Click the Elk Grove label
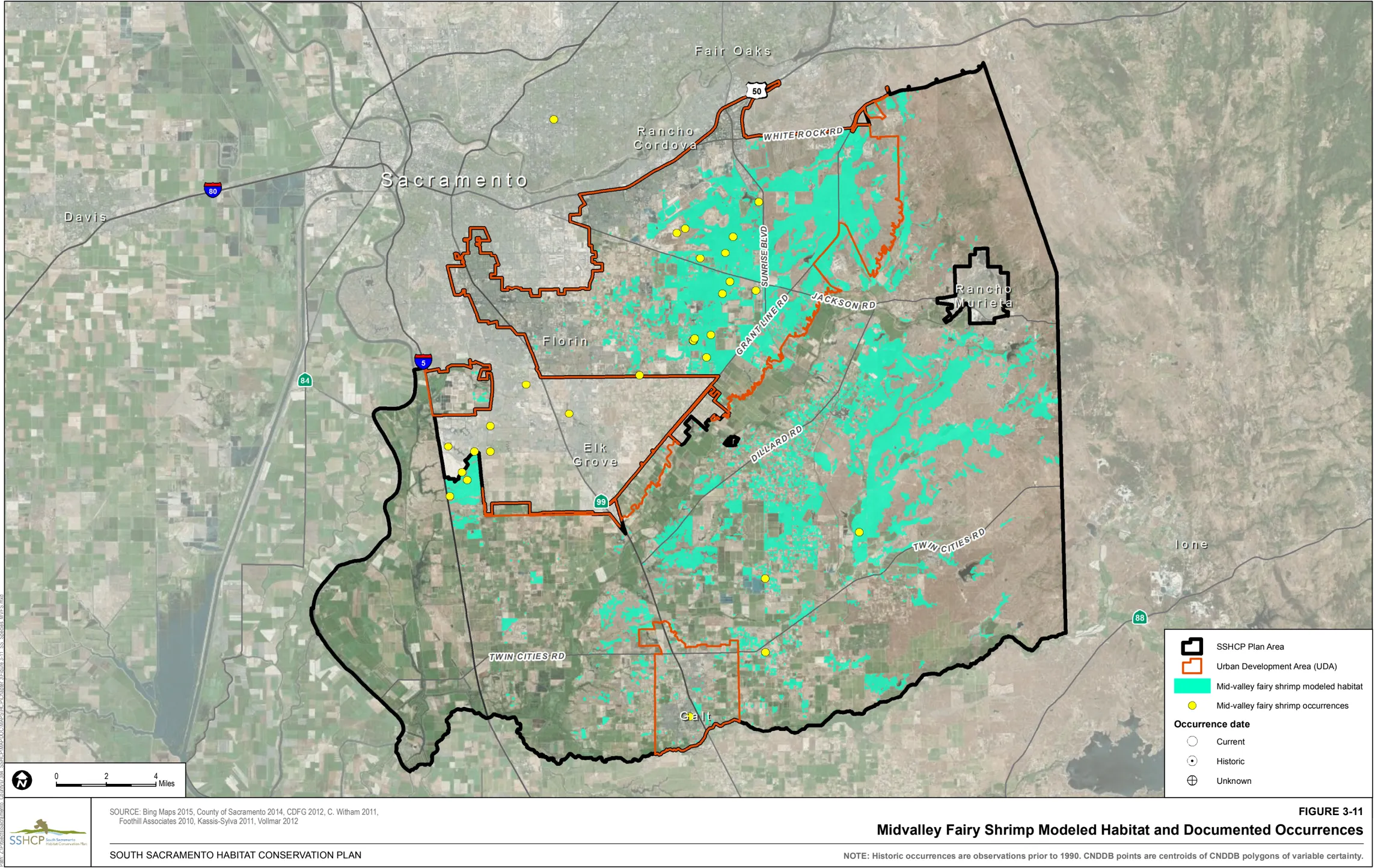 (595, 455)
